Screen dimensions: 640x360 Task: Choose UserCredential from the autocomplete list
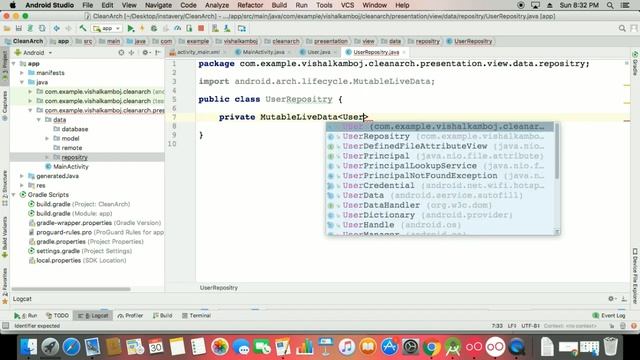(440, 186)
